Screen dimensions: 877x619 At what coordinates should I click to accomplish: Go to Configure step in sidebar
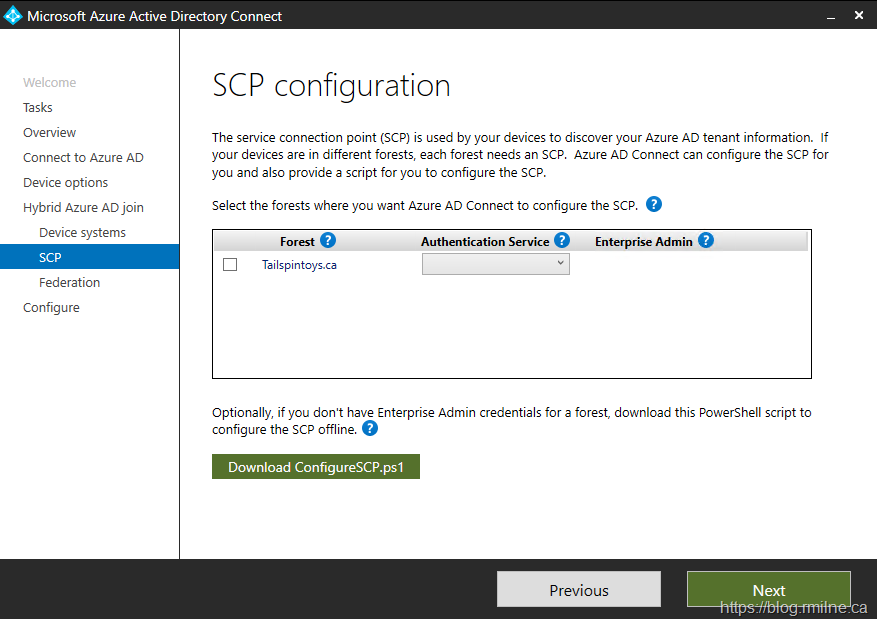coord(51,308)
